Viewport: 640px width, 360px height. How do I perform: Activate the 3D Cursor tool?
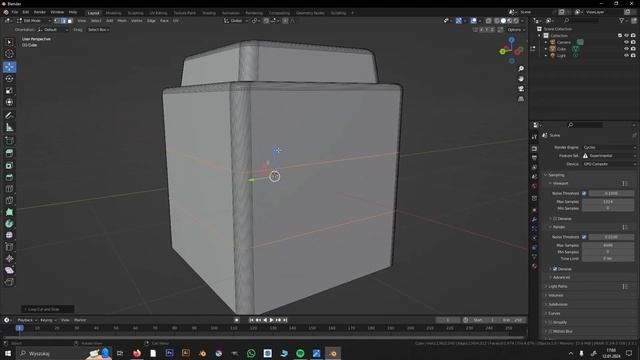(9, 54)
